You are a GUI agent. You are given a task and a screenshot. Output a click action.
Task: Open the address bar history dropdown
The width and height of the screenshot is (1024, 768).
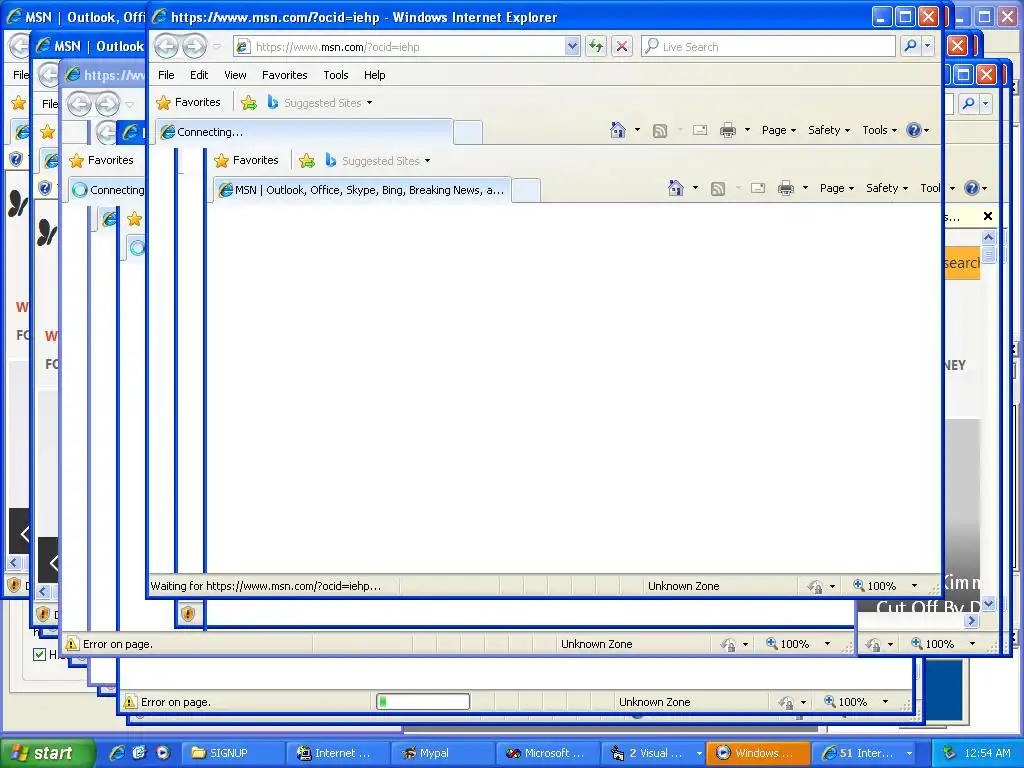point(572,46)
